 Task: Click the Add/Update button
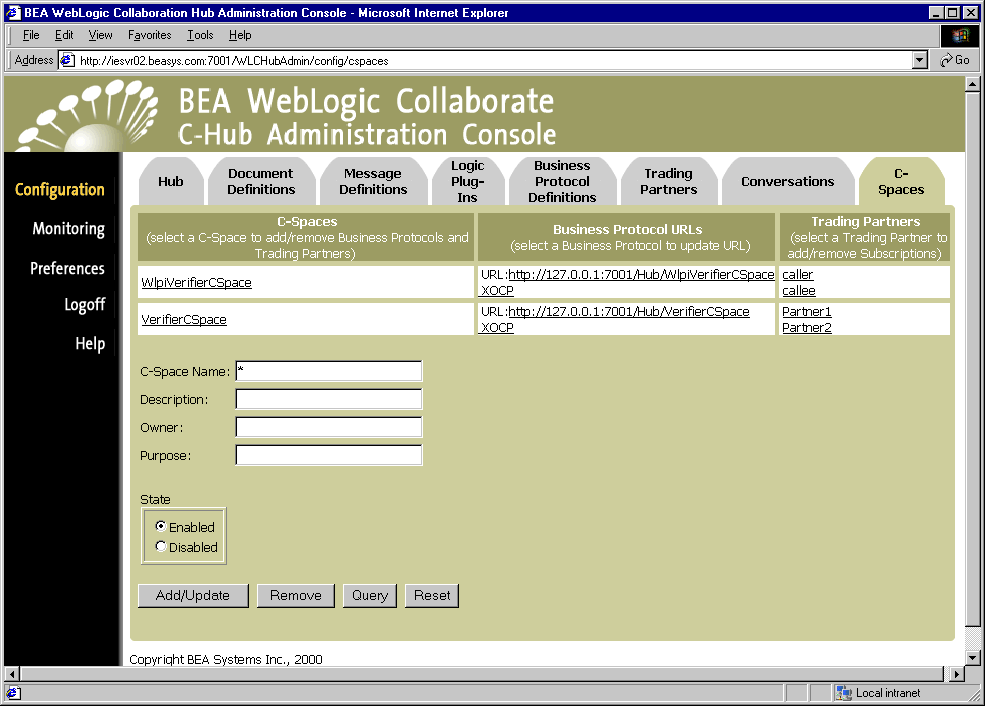click(x=193, y=595)
